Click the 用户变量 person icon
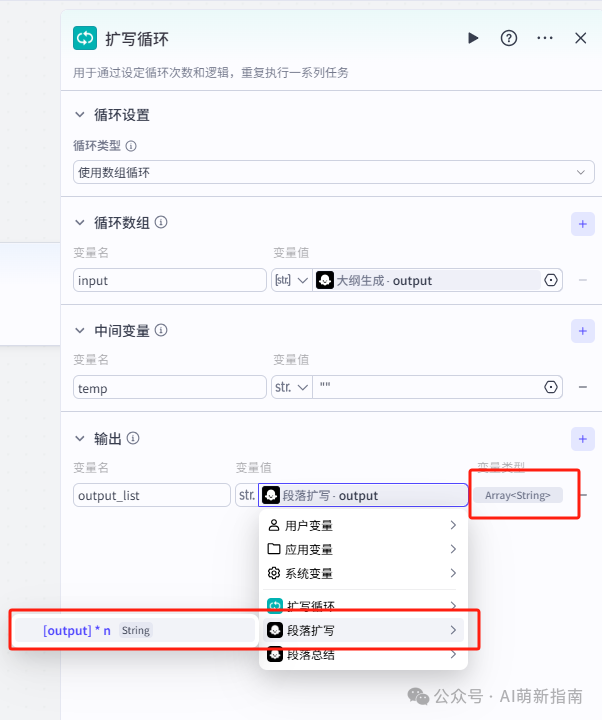Screen dimensions: 602x720 (274, 525)
